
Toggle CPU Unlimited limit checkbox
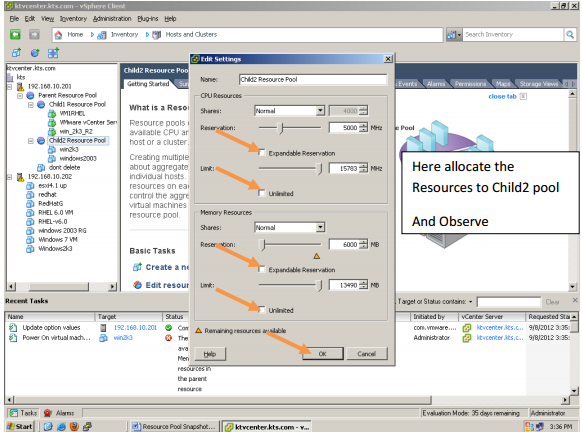(x=262, y=193)
